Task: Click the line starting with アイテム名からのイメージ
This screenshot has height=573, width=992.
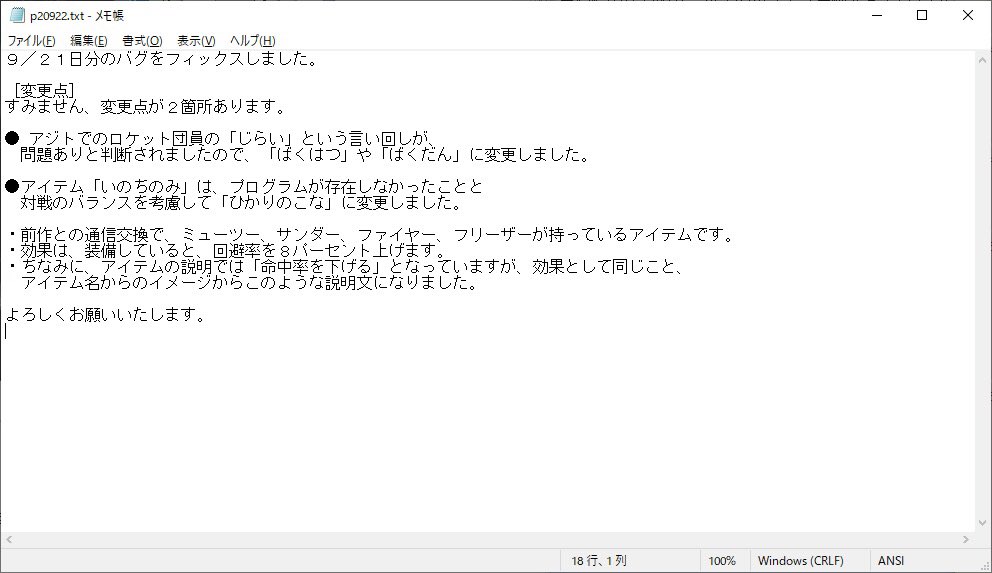Action: point(249,282)
